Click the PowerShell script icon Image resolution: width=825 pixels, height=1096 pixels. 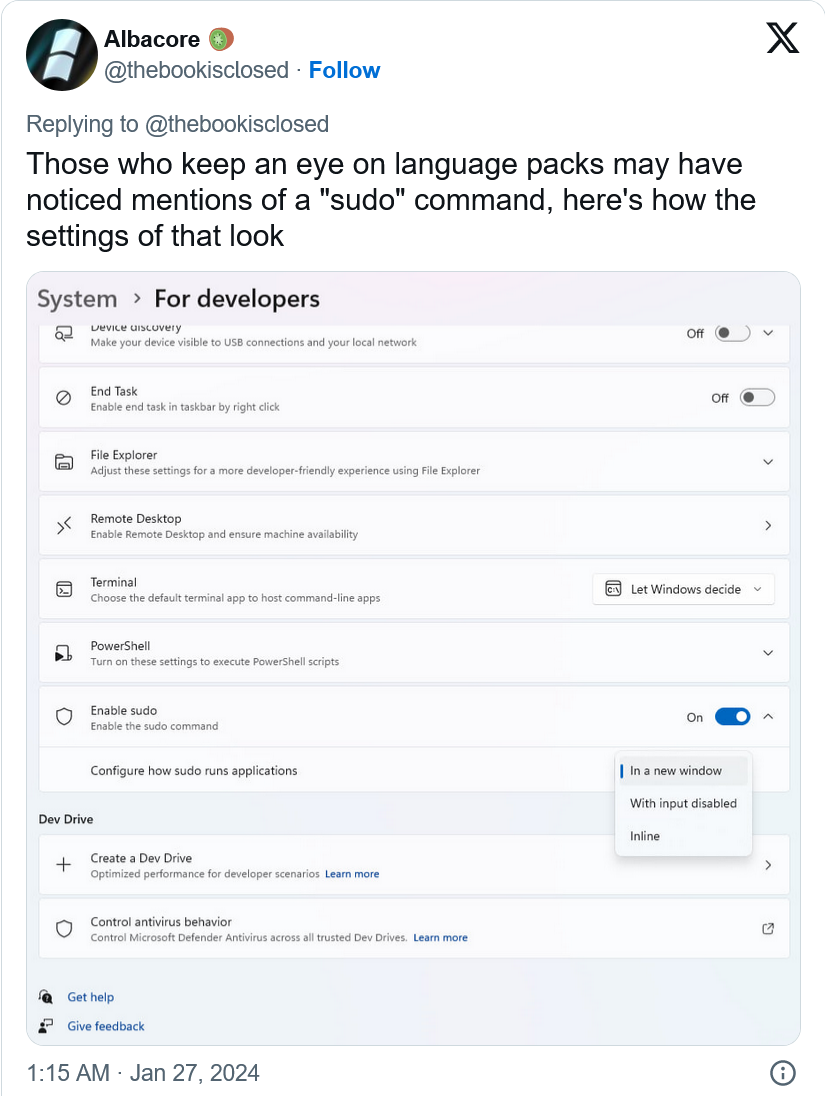[64, 653]
